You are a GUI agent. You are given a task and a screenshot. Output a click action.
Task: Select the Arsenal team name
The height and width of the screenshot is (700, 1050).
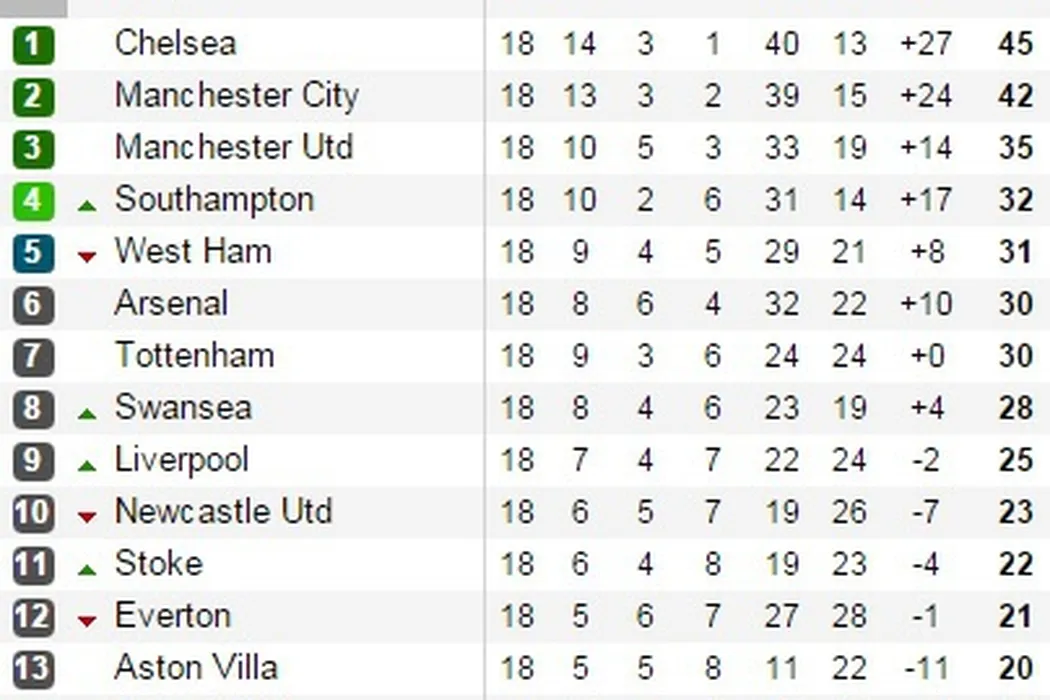click(171, 303)
